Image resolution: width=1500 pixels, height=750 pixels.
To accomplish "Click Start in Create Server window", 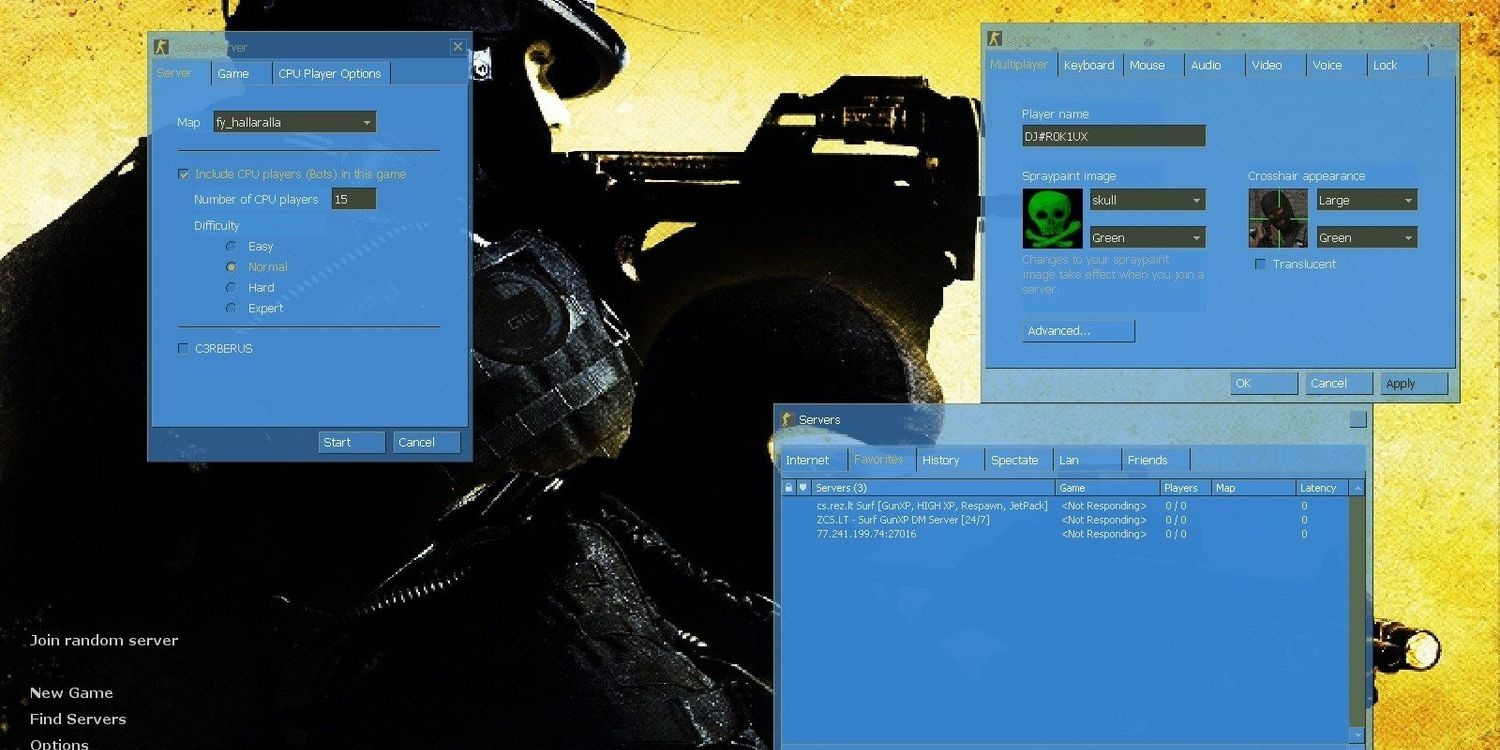I will (x=352, y=442).
